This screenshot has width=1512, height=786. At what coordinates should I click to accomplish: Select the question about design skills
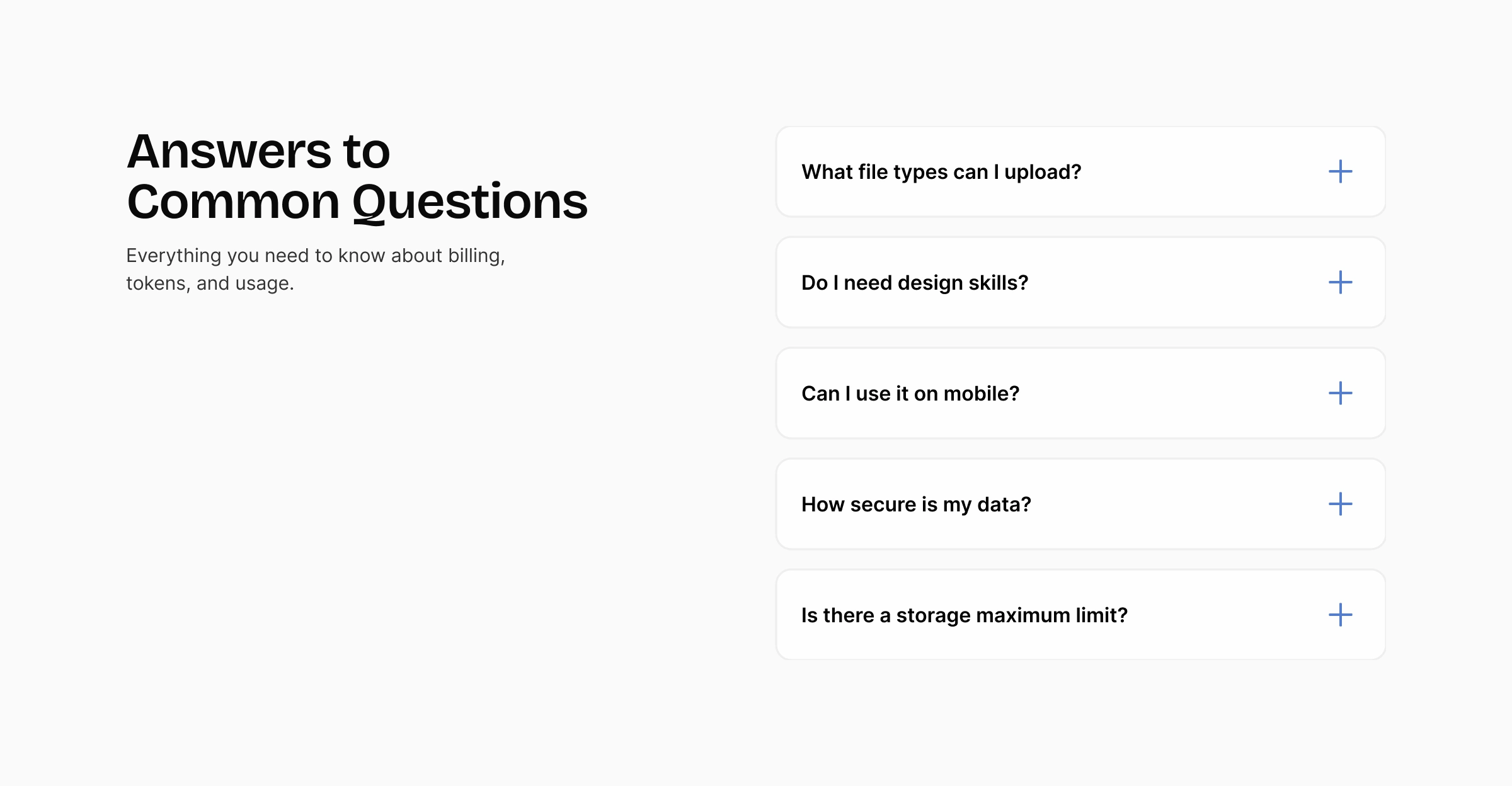coord(915,283)
